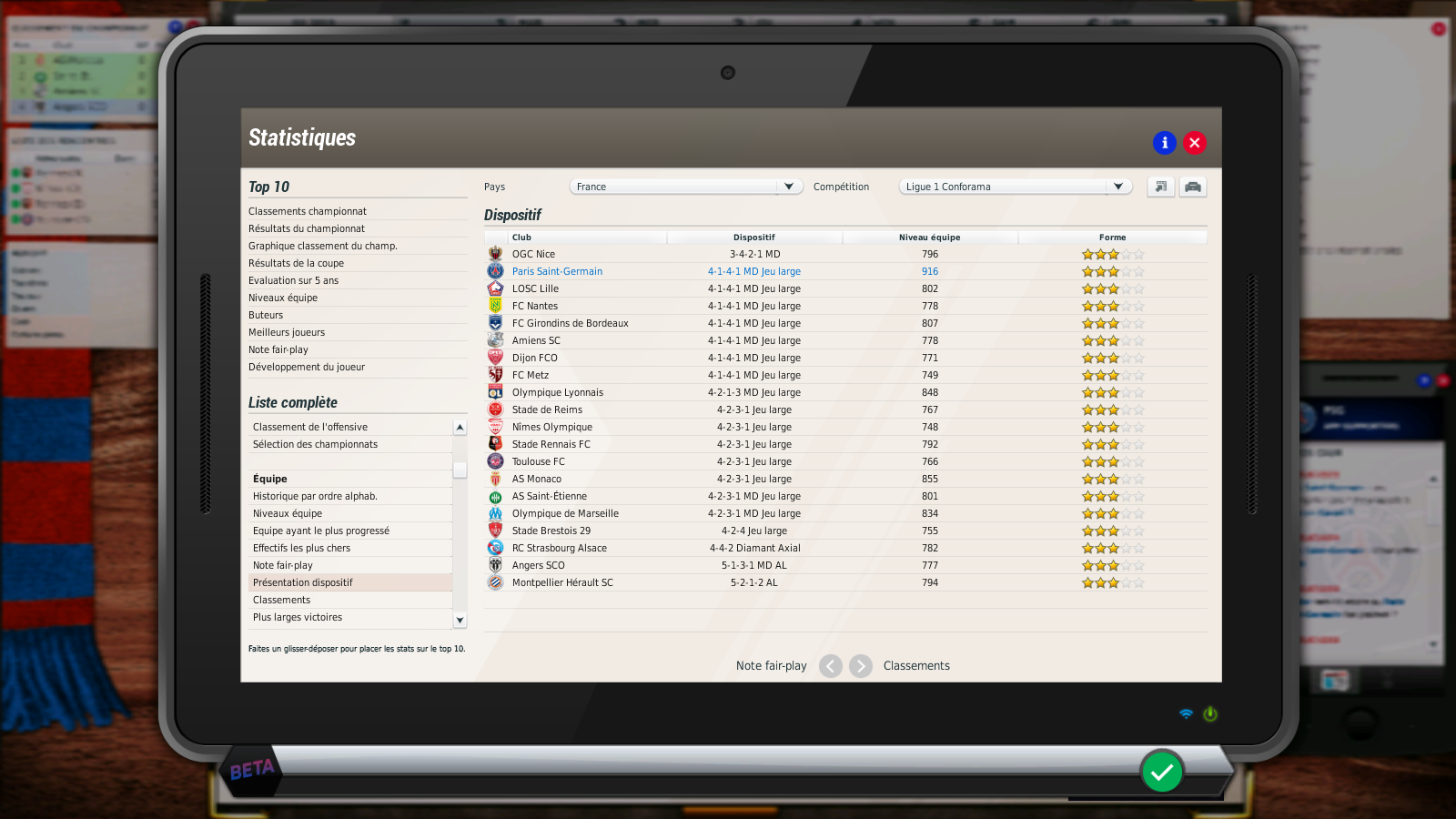Click the Olympique Lyonnais crest
The height and width of the screenshot is (819, 1456).
click(x=495, y=392)
